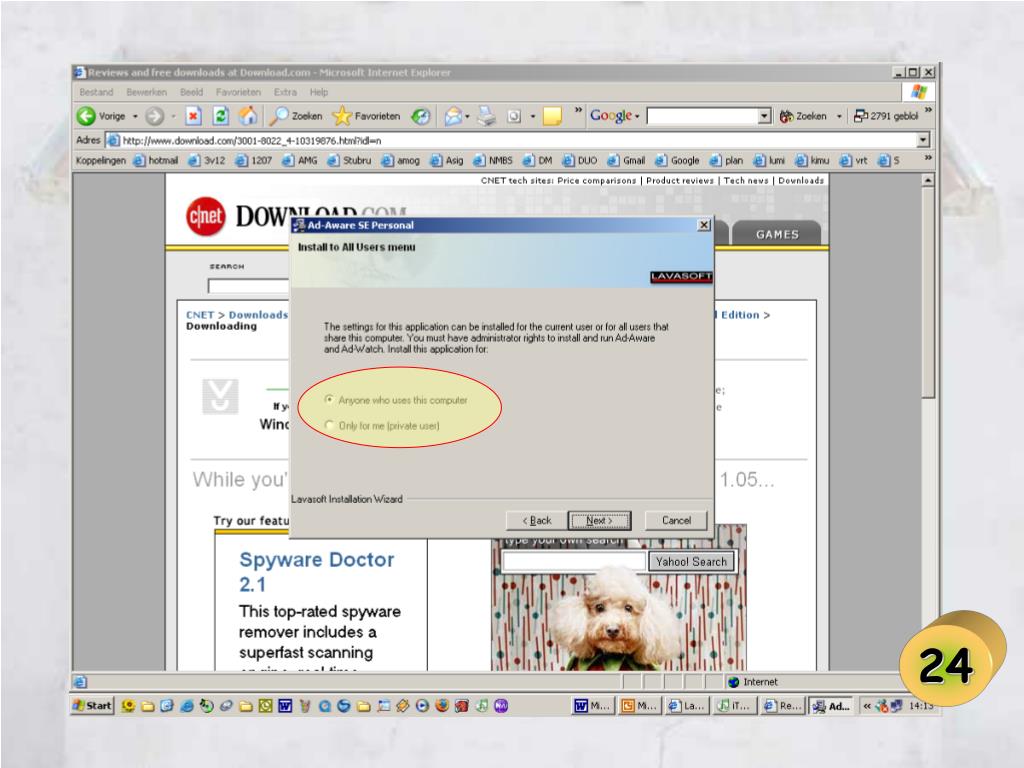Viewport: 1024px width, 768px height.
Task: Click the Product reviews link at top
Action: (680, 180)
